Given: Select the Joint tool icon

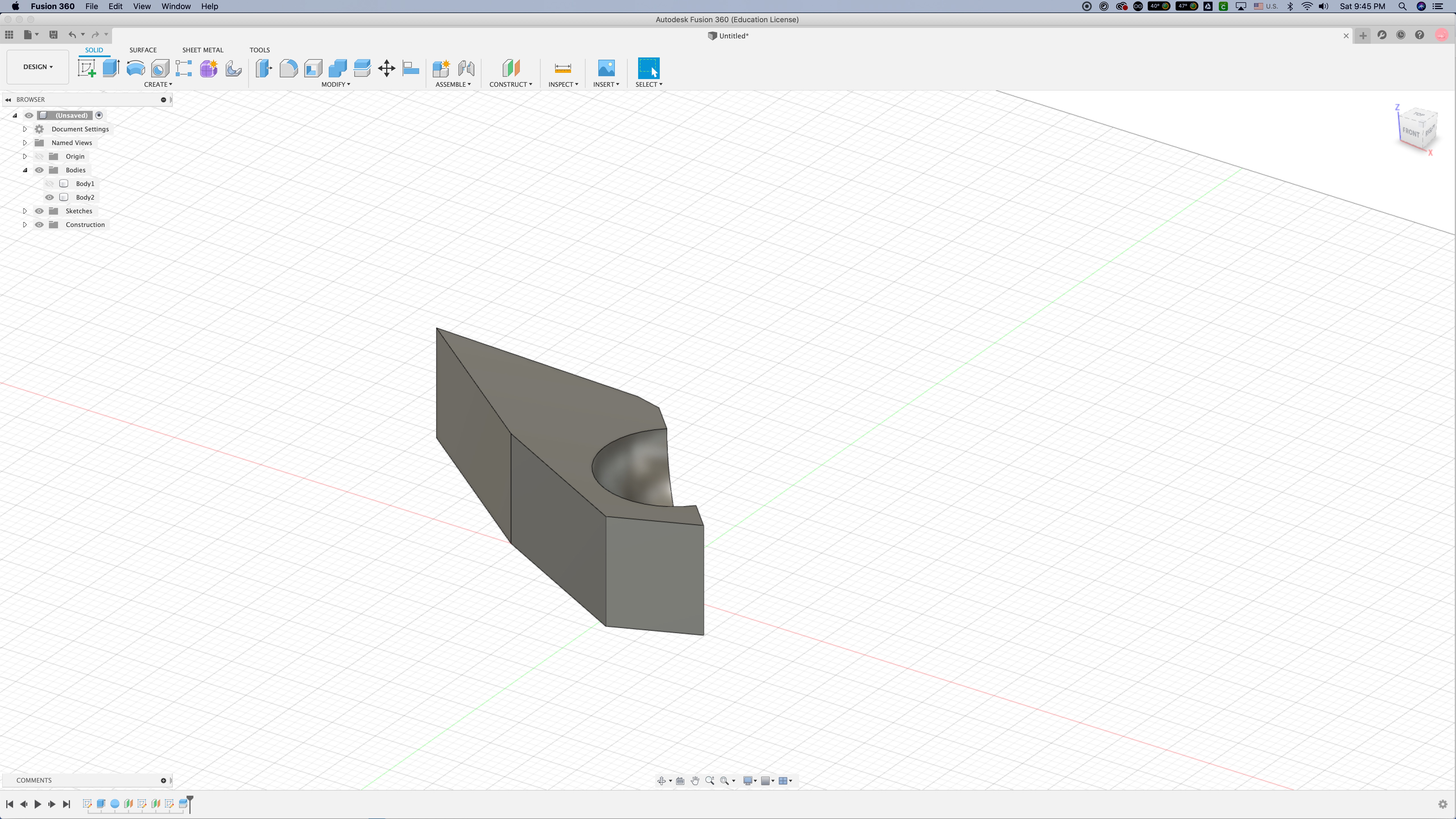Looking at the screenshot, I should 466,68.
